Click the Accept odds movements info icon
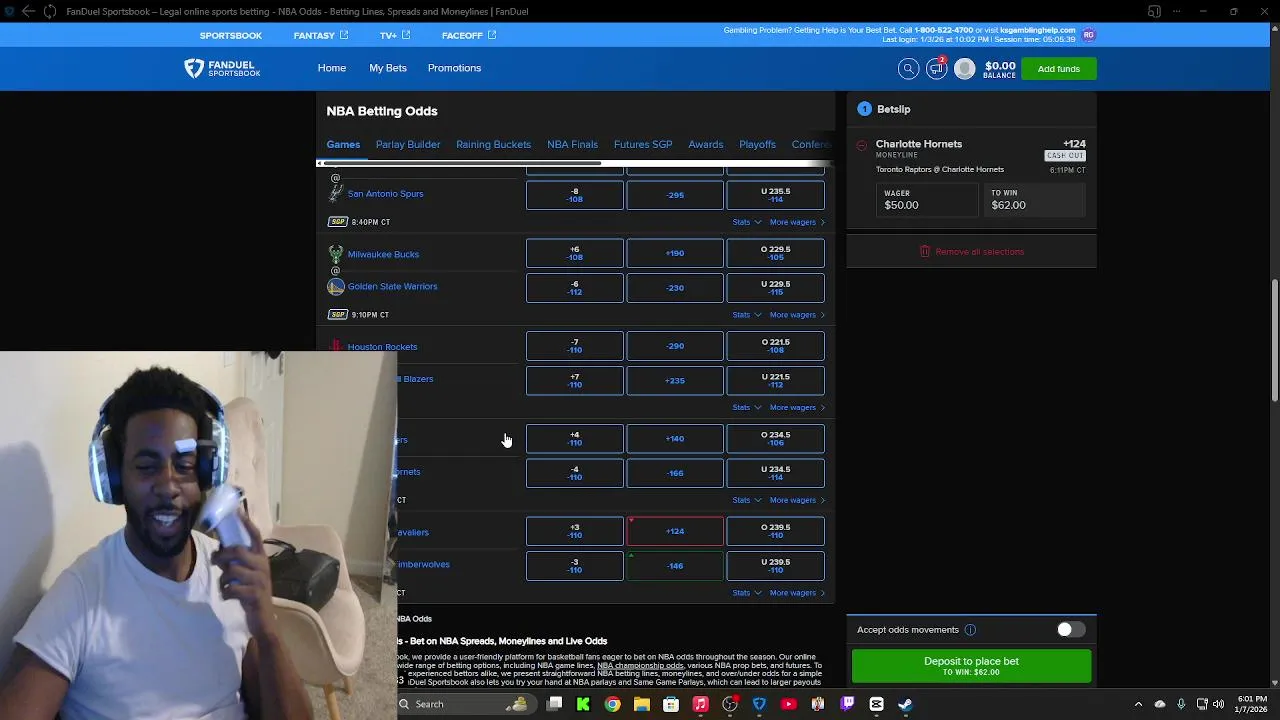The width and height of the screenshot is (1280, 720). click(970, 630)
